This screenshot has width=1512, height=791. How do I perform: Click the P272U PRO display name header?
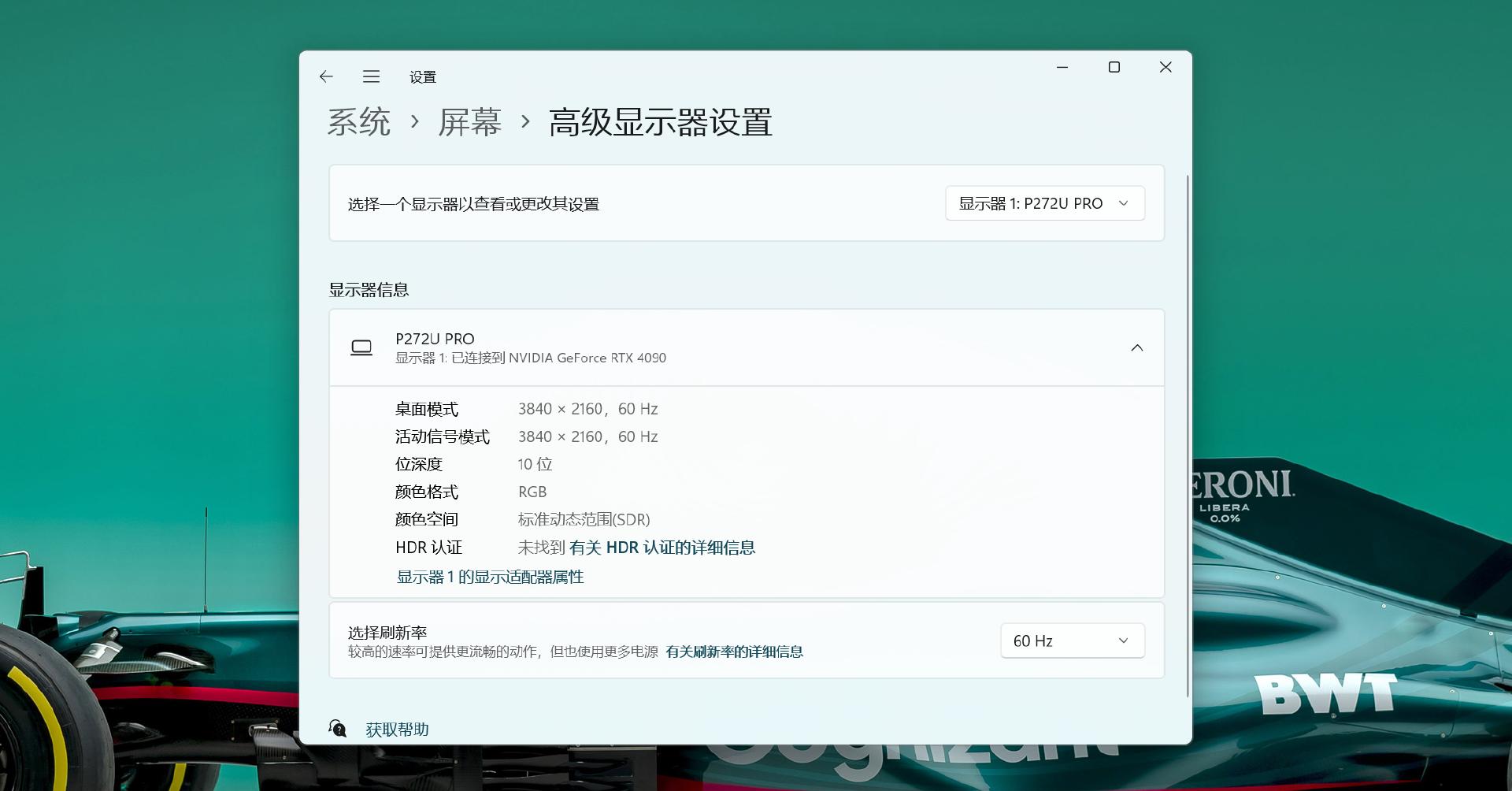click(434, 339)
